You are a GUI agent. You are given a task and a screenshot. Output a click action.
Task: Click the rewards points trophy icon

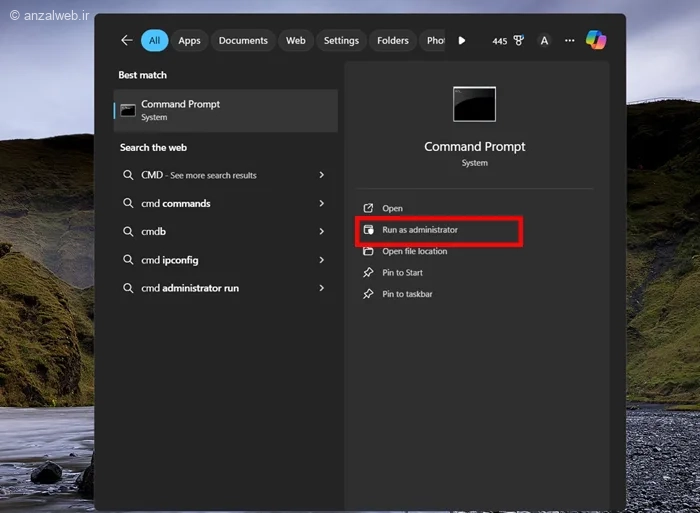click(518, 41)
